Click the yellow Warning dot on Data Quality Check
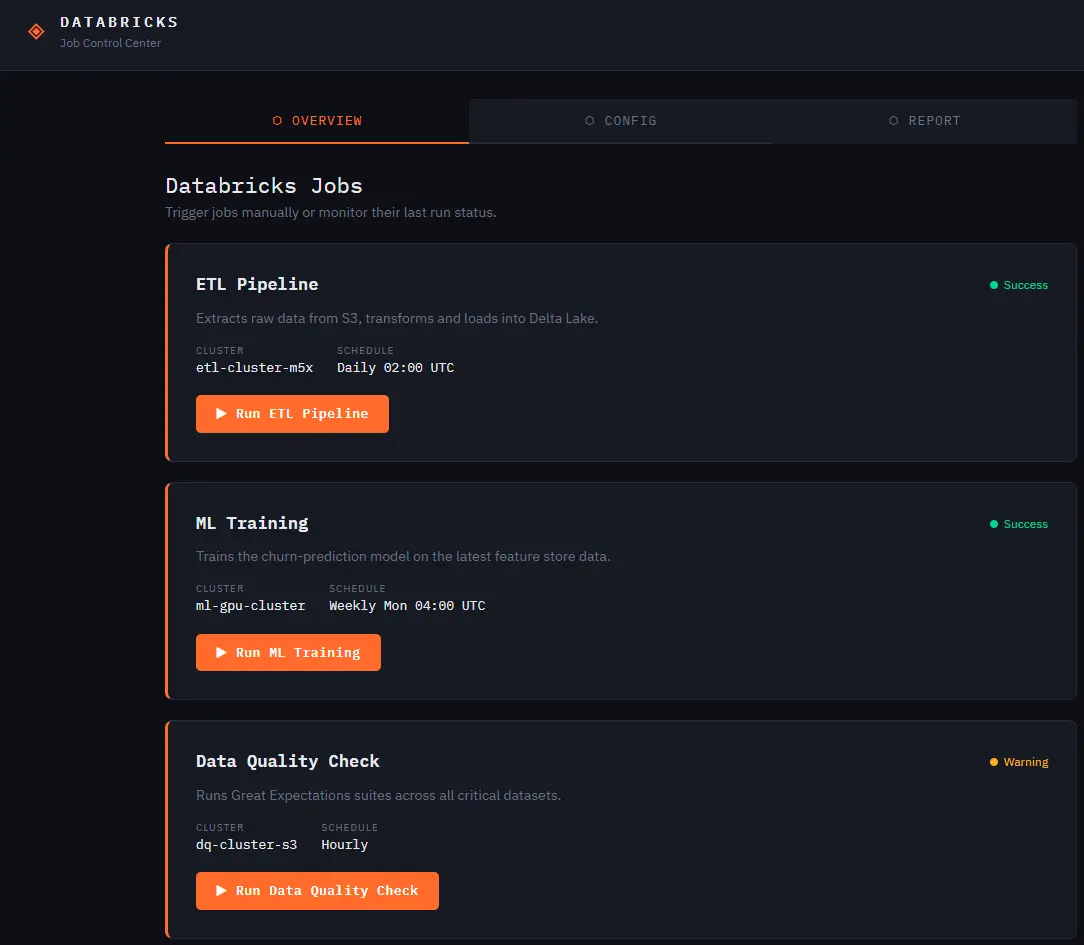 (994, 762)
